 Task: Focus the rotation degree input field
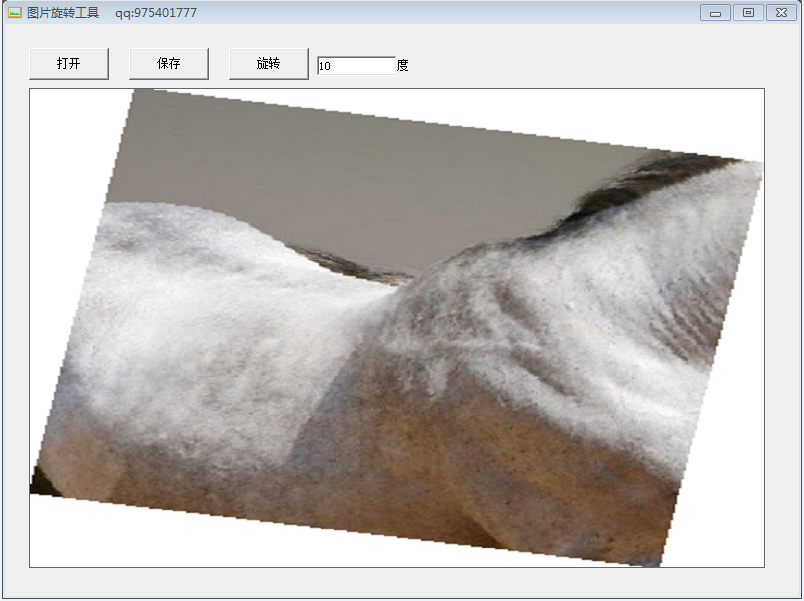coord(355,66)
